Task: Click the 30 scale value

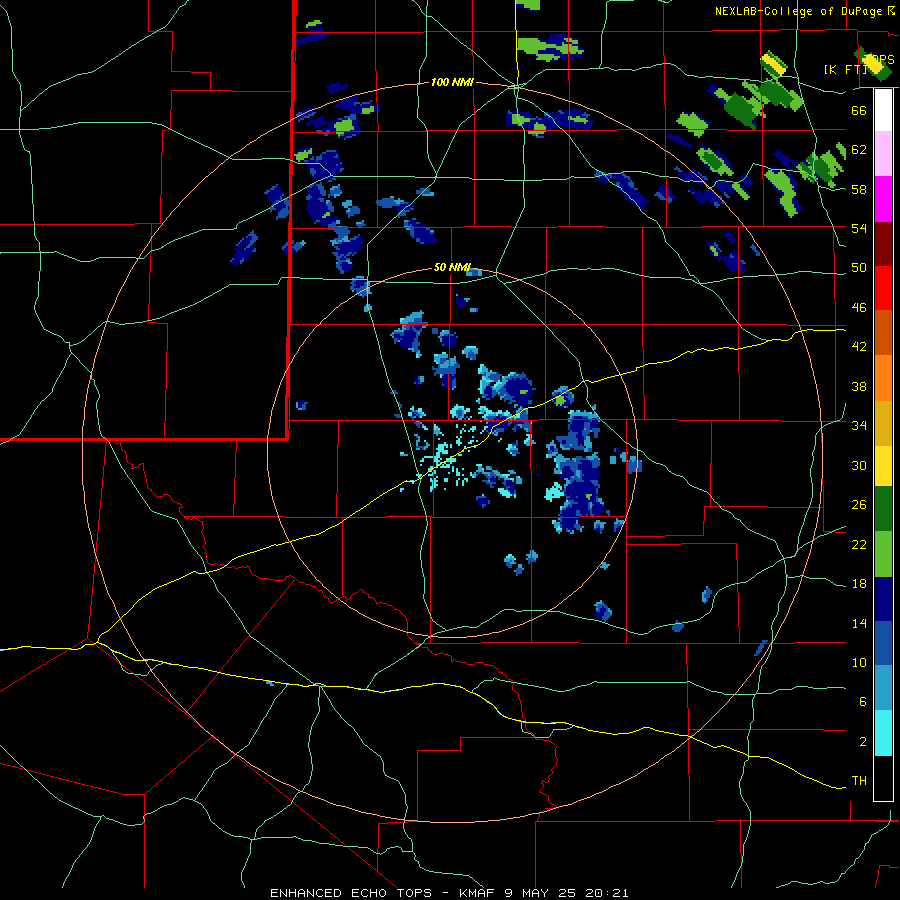Action: (x=859, y=465)
